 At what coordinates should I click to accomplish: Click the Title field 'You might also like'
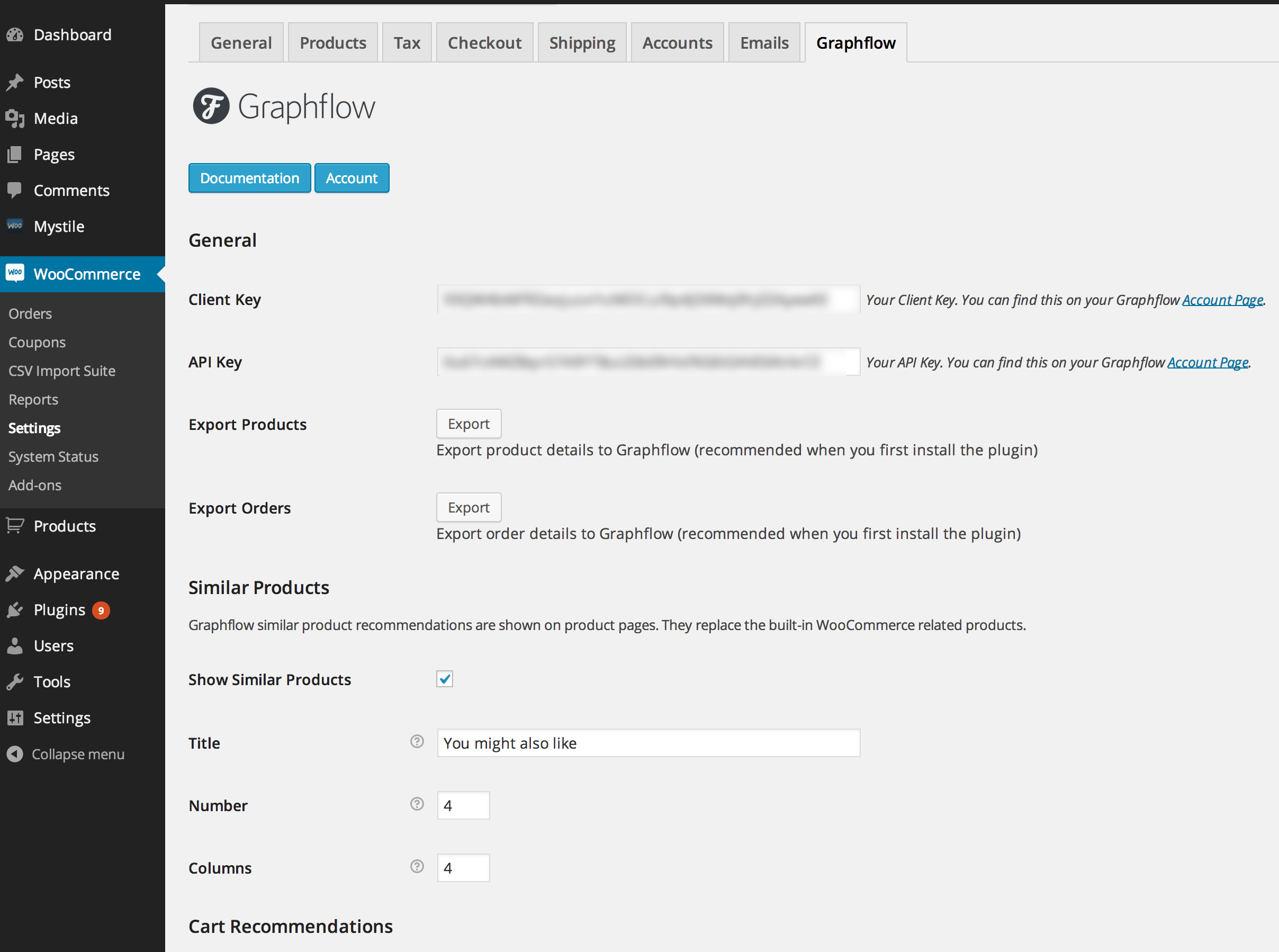pos(648,743)
